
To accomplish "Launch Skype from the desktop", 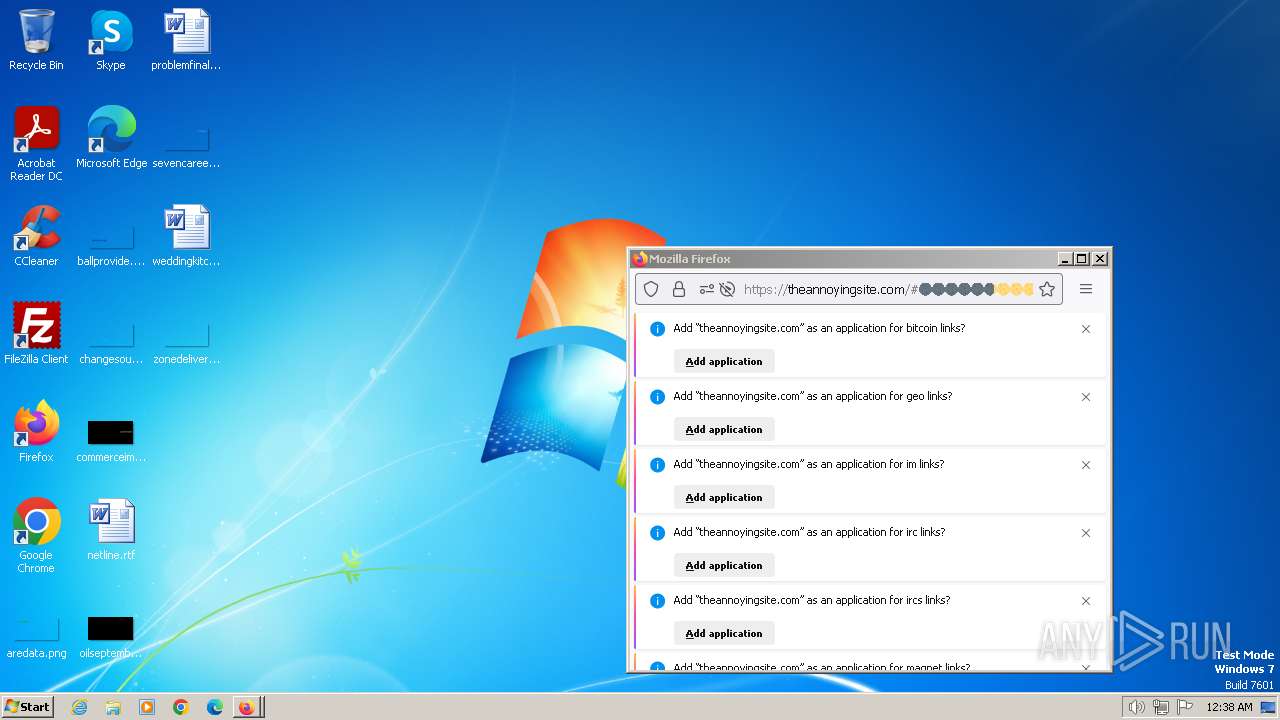I will 110,40.
